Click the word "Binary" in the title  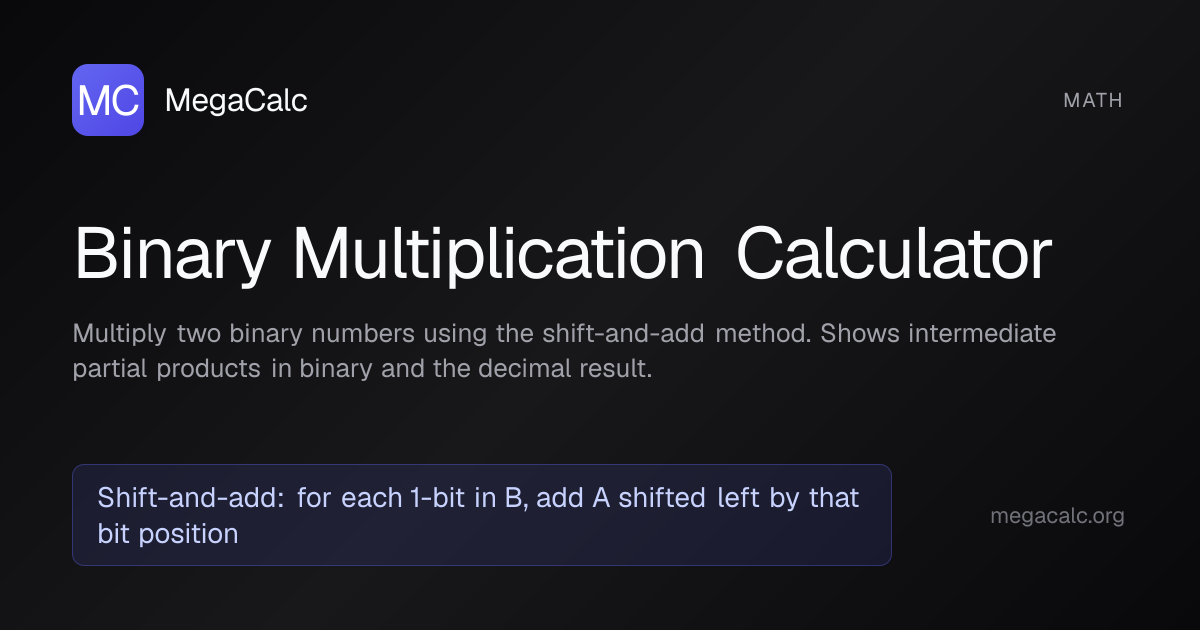tap(172, 255)
